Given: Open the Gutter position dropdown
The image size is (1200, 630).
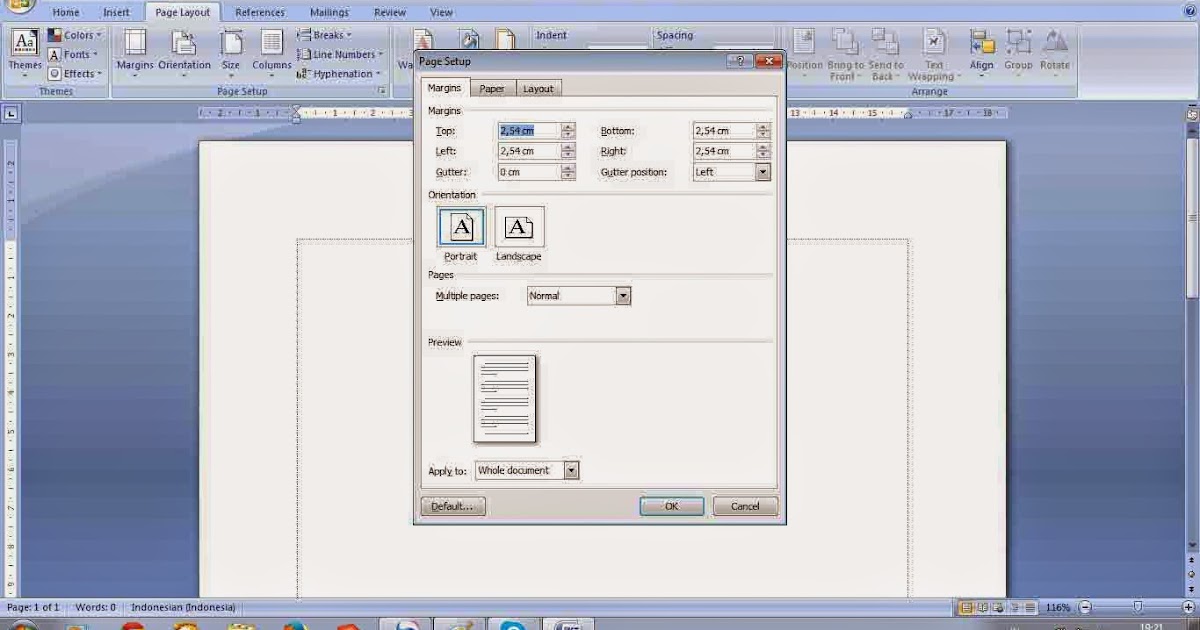Looking at the screenshot, I should [x=763, y=172].
